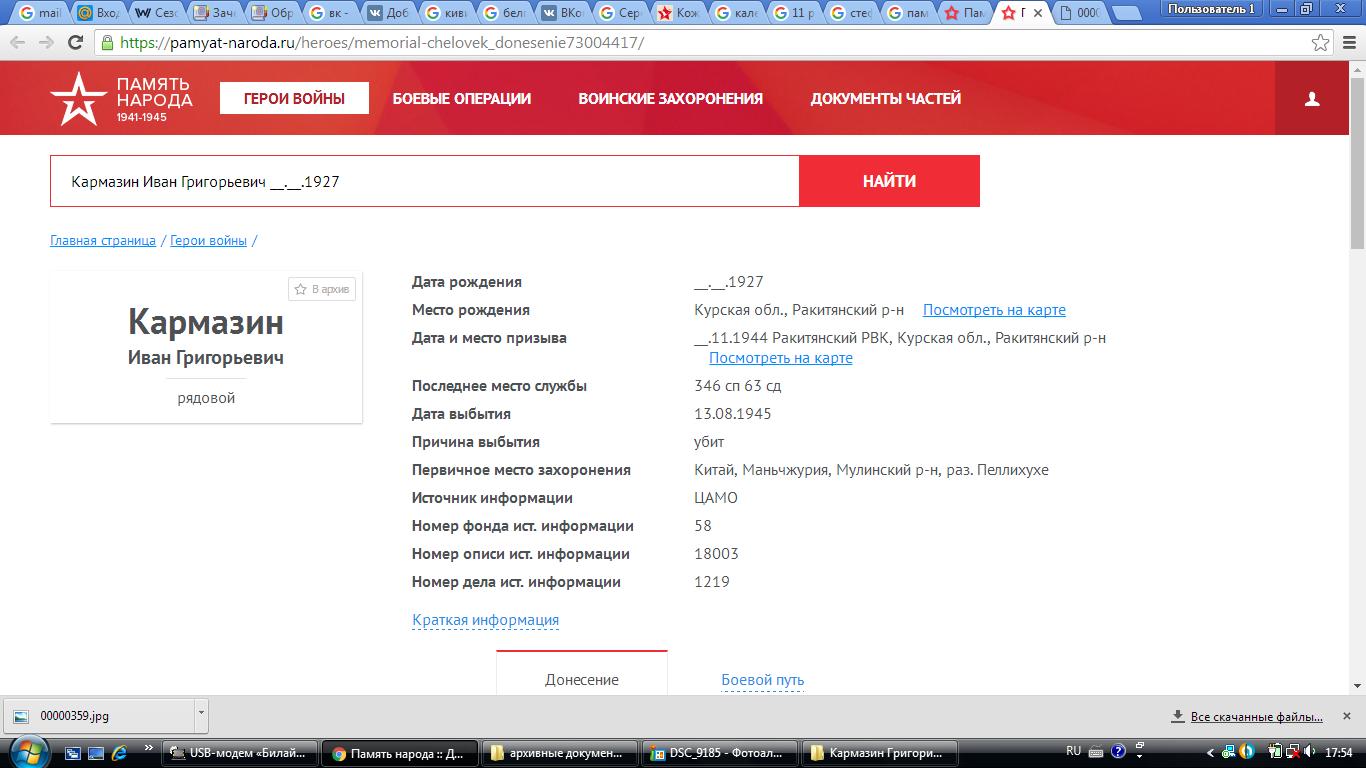
Task: Expand the 'Краткая информация' section
Action: click(485, 620)
